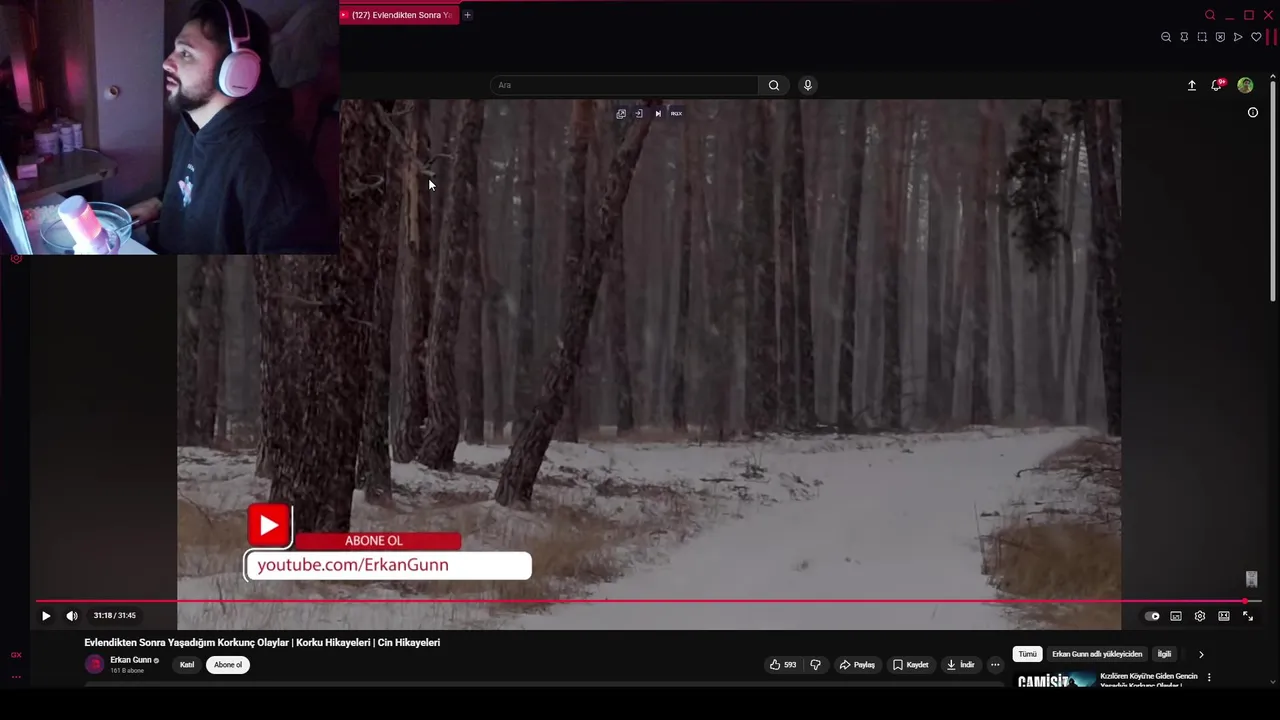Viewport: 1280px width, 720px height.
Task: Click the Paylaş share button
Action: (x=857, y=665)
